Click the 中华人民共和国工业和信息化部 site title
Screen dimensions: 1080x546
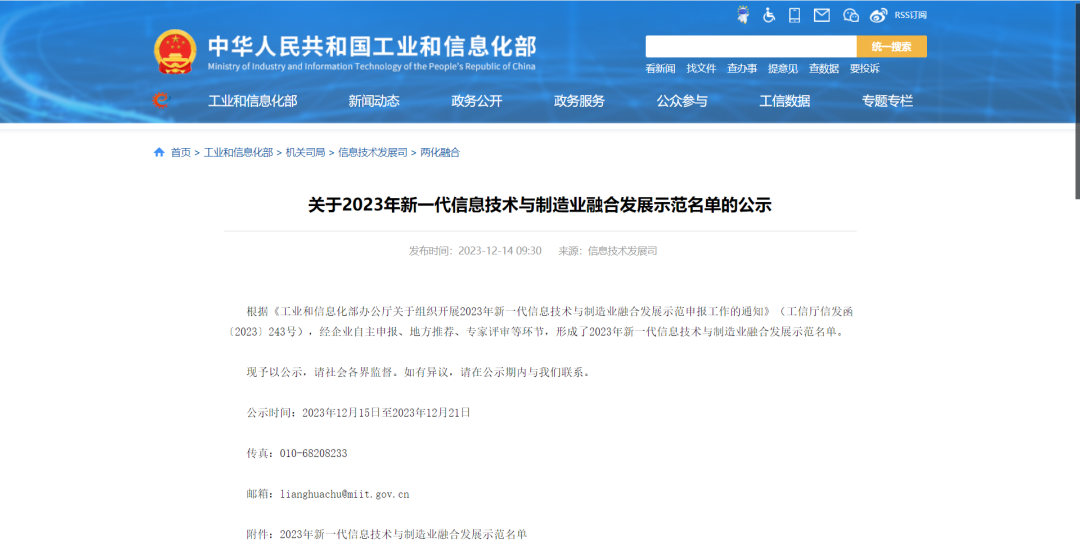[x=372, y=46]
